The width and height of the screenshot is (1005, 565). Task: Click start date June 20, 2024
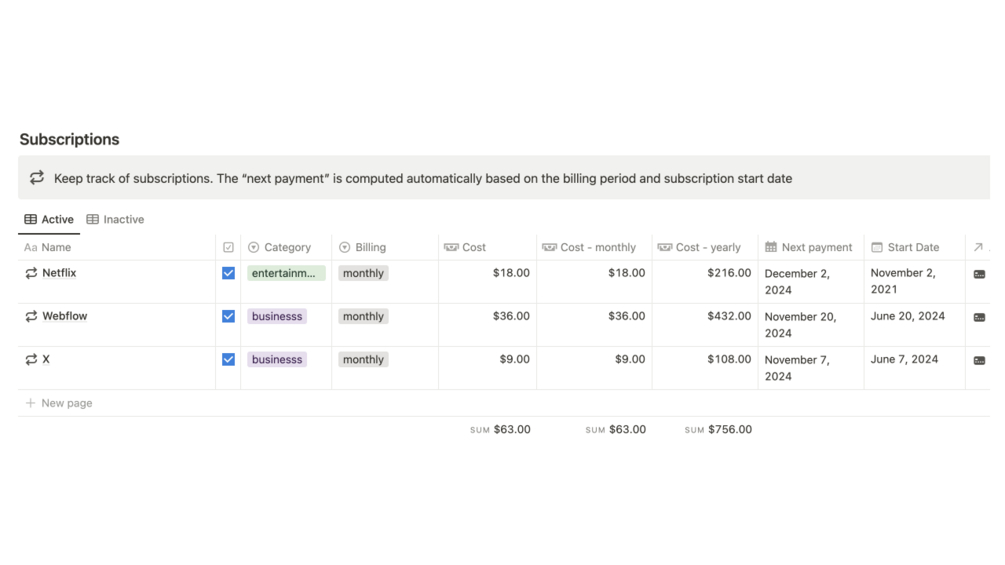point(908,316)
